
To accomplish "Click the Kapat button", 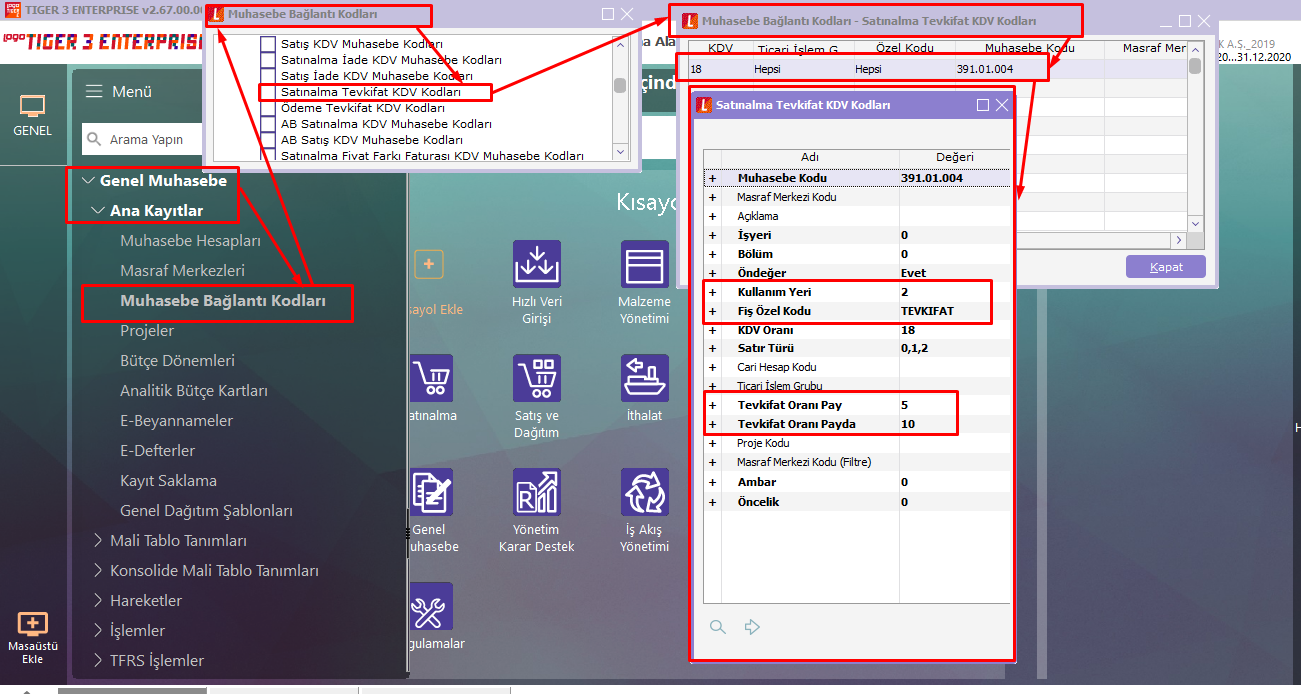I will point(1165,267).
